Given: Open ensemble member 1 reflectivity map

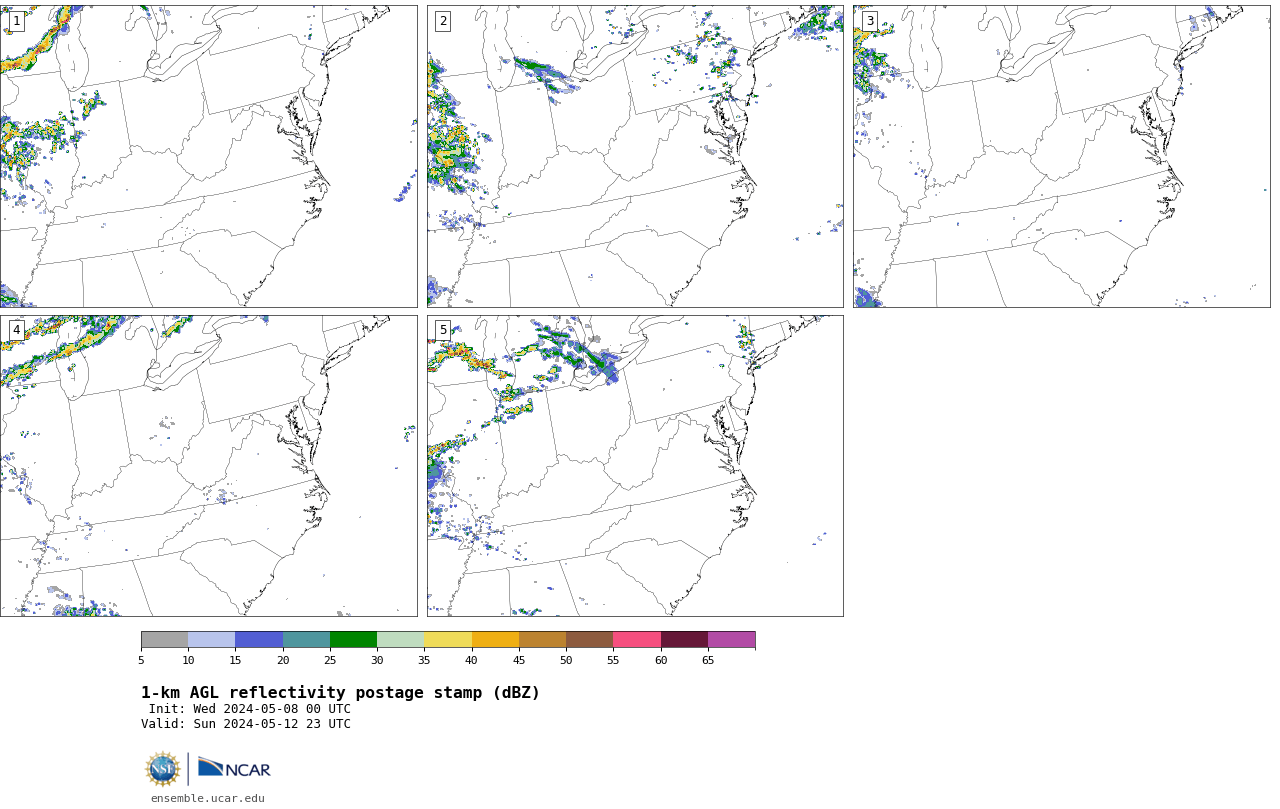Looking at the screenshot, I should point(208,156).
